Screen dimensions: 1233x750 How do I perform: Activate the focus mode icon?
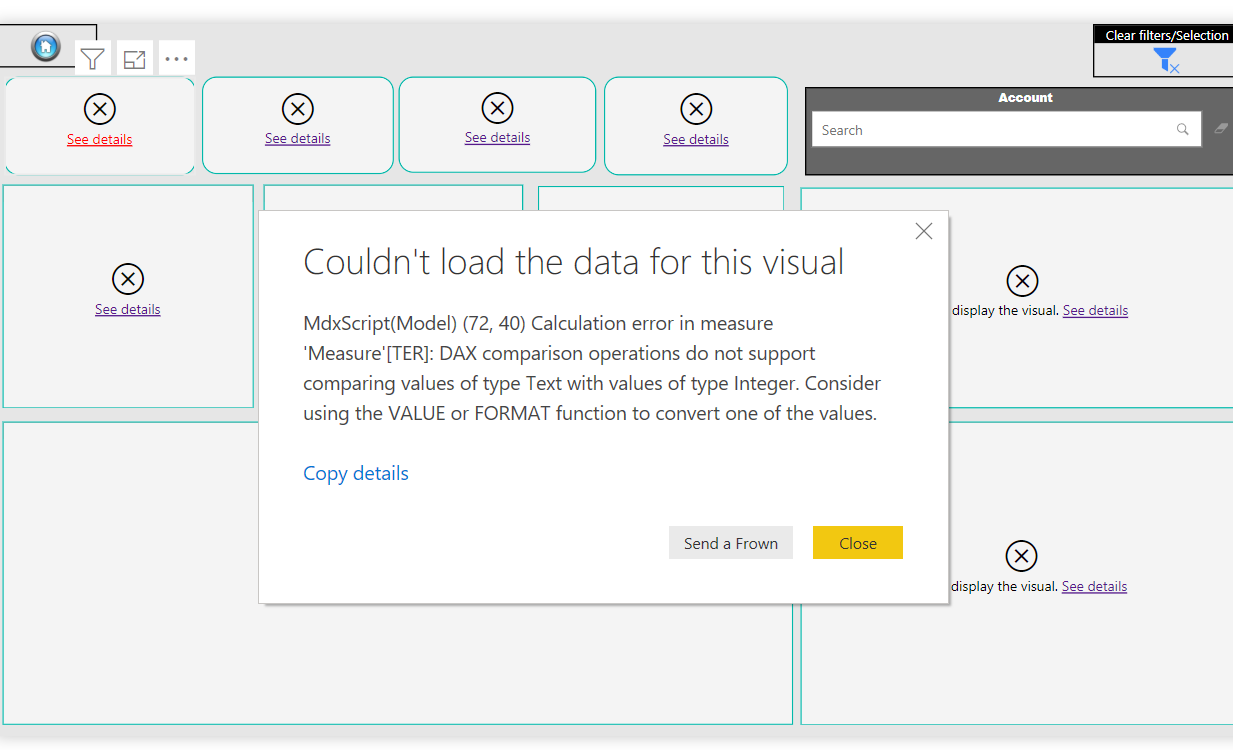click(134, 59)
